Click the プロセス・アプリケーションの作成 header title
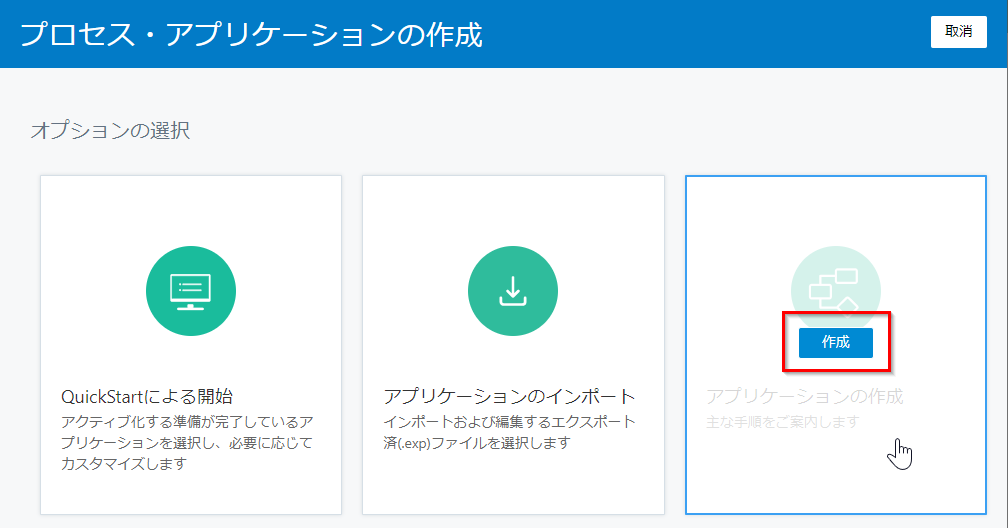 (x=252, y=35)
